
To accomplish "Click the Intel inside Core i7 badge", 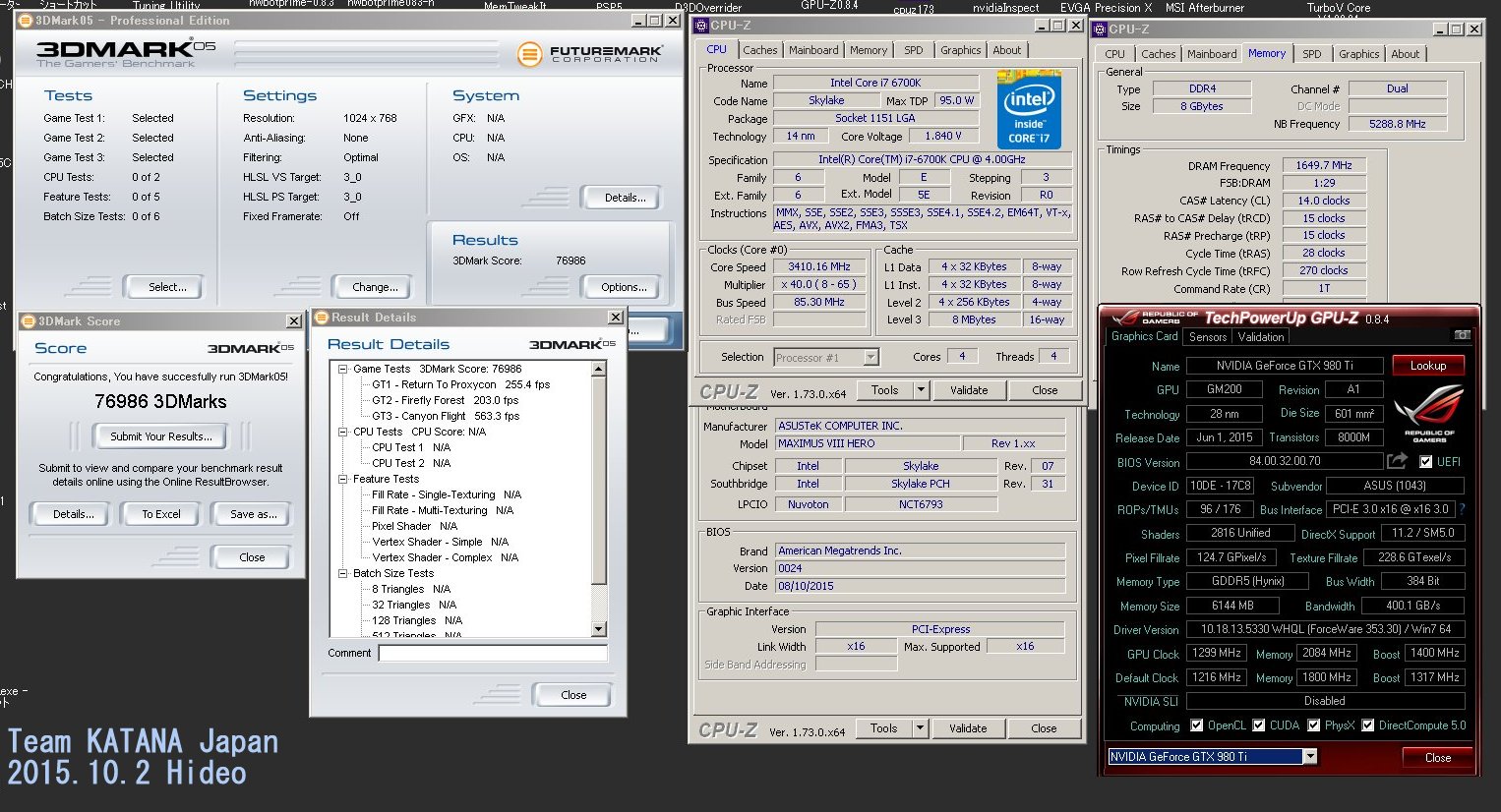I will pyautogui.click(x=1029, y=109).
